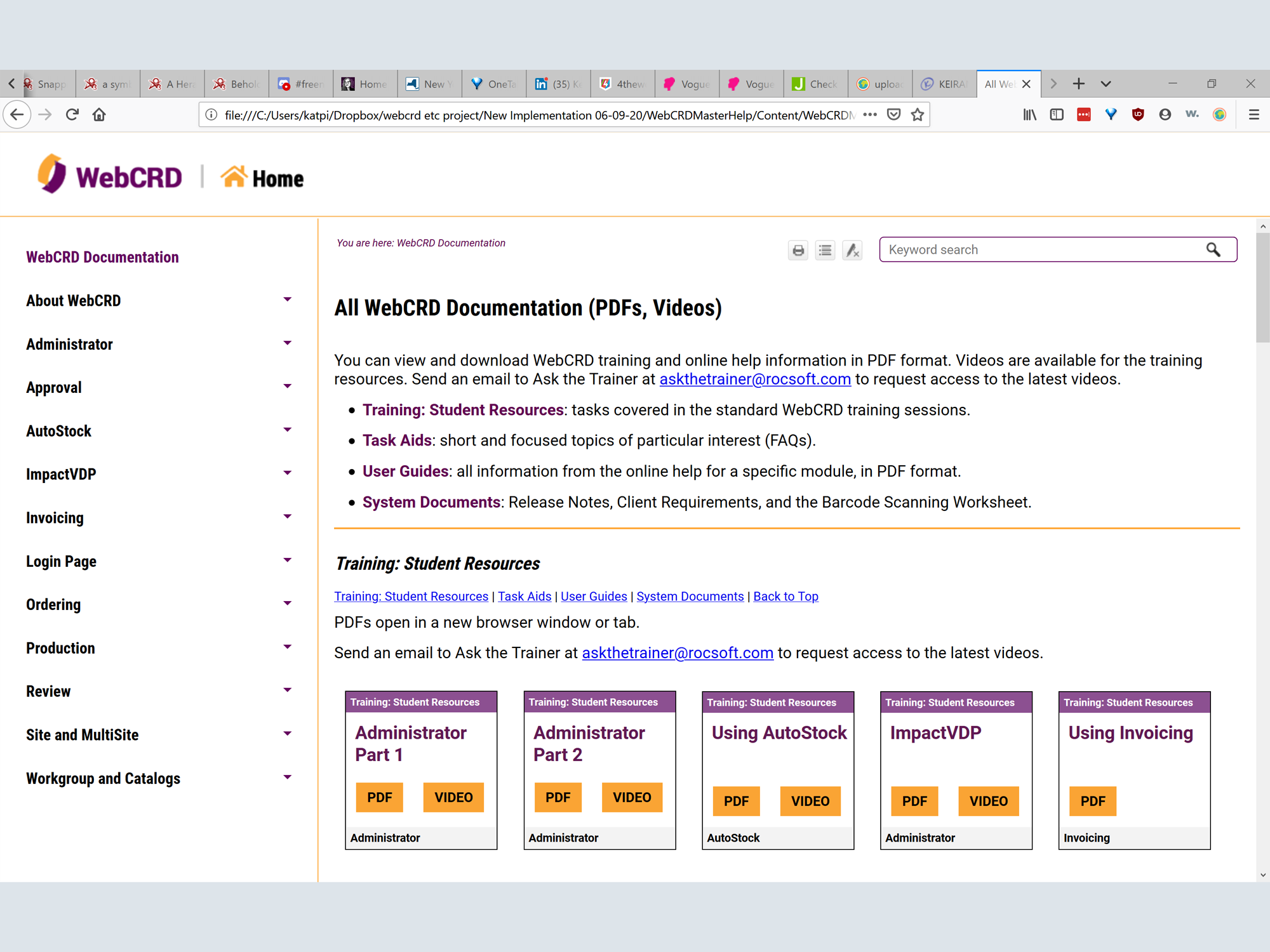
Task: Click the page vertical scrollbar thumb
Action: [1262, 287]
